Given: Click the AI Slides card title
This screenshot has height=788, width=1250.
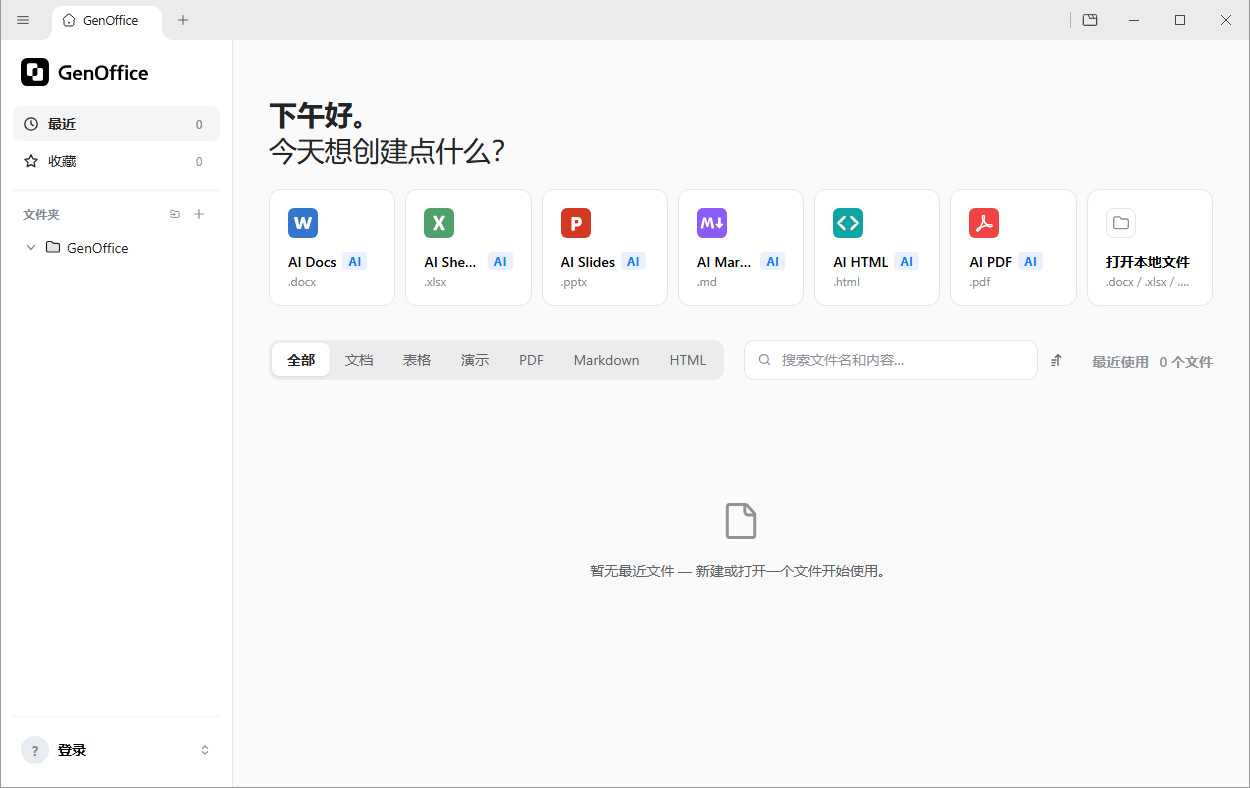Looking at the screenshot, I should tap(588, 262).
